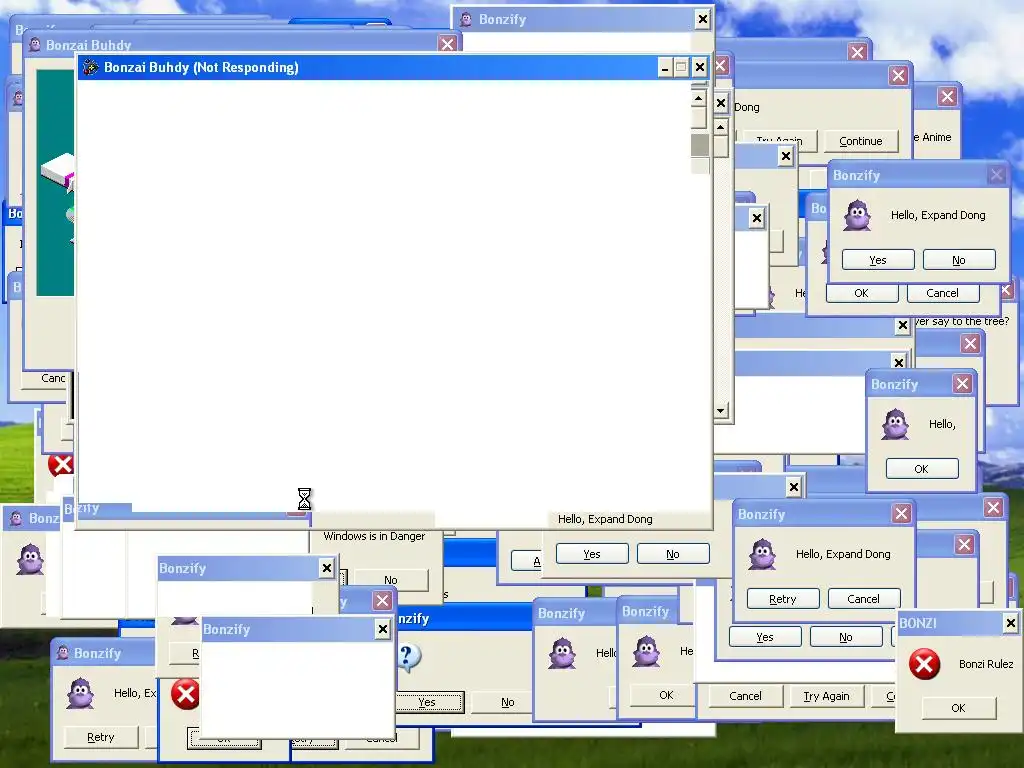Click the gorilla beside "Hello, Ex" above the Retry button
The width and height of the screenshot is (1024, 768).
tap(80, 694)
